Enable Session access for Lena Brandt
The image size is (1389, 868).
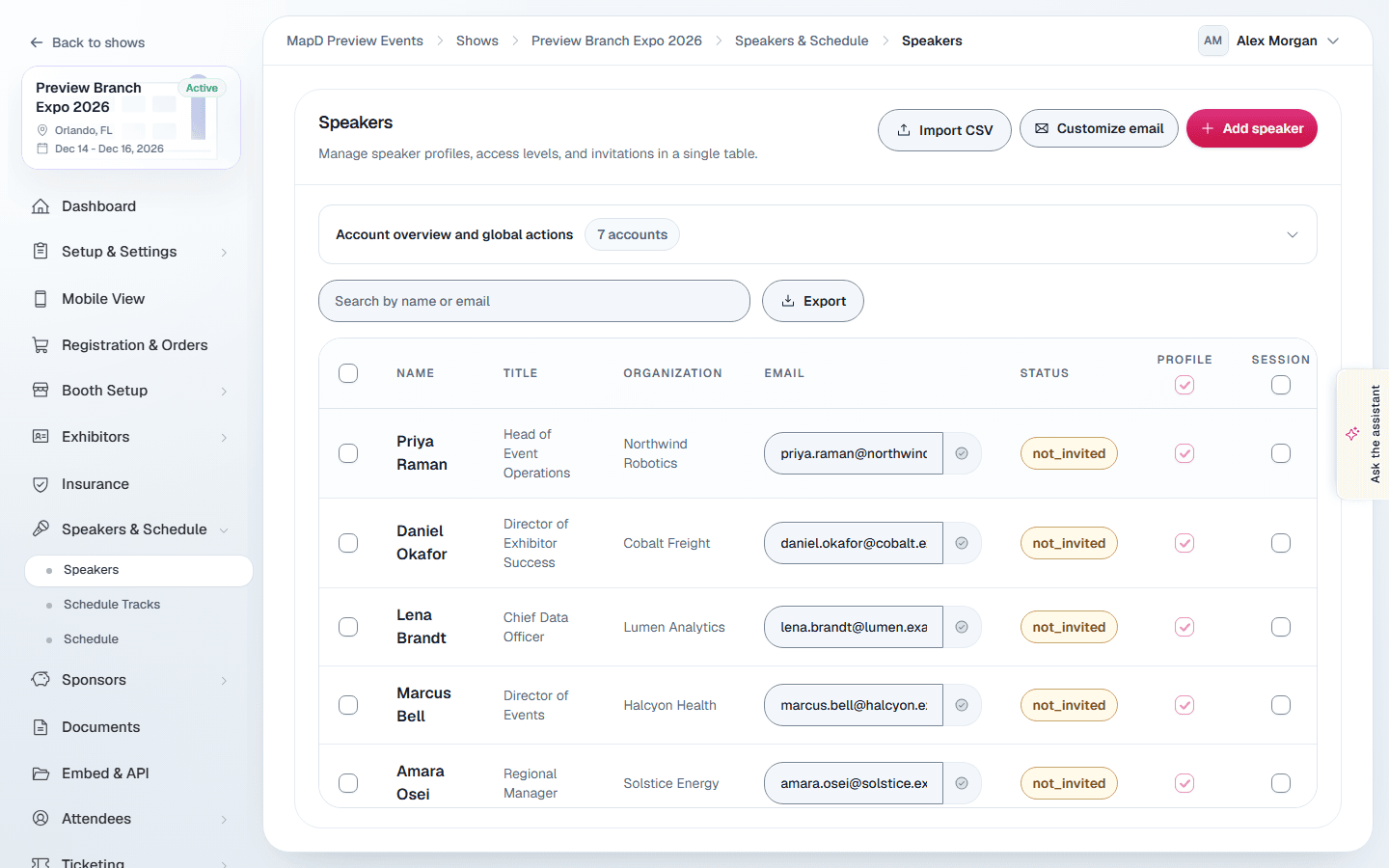[1281, 627]
